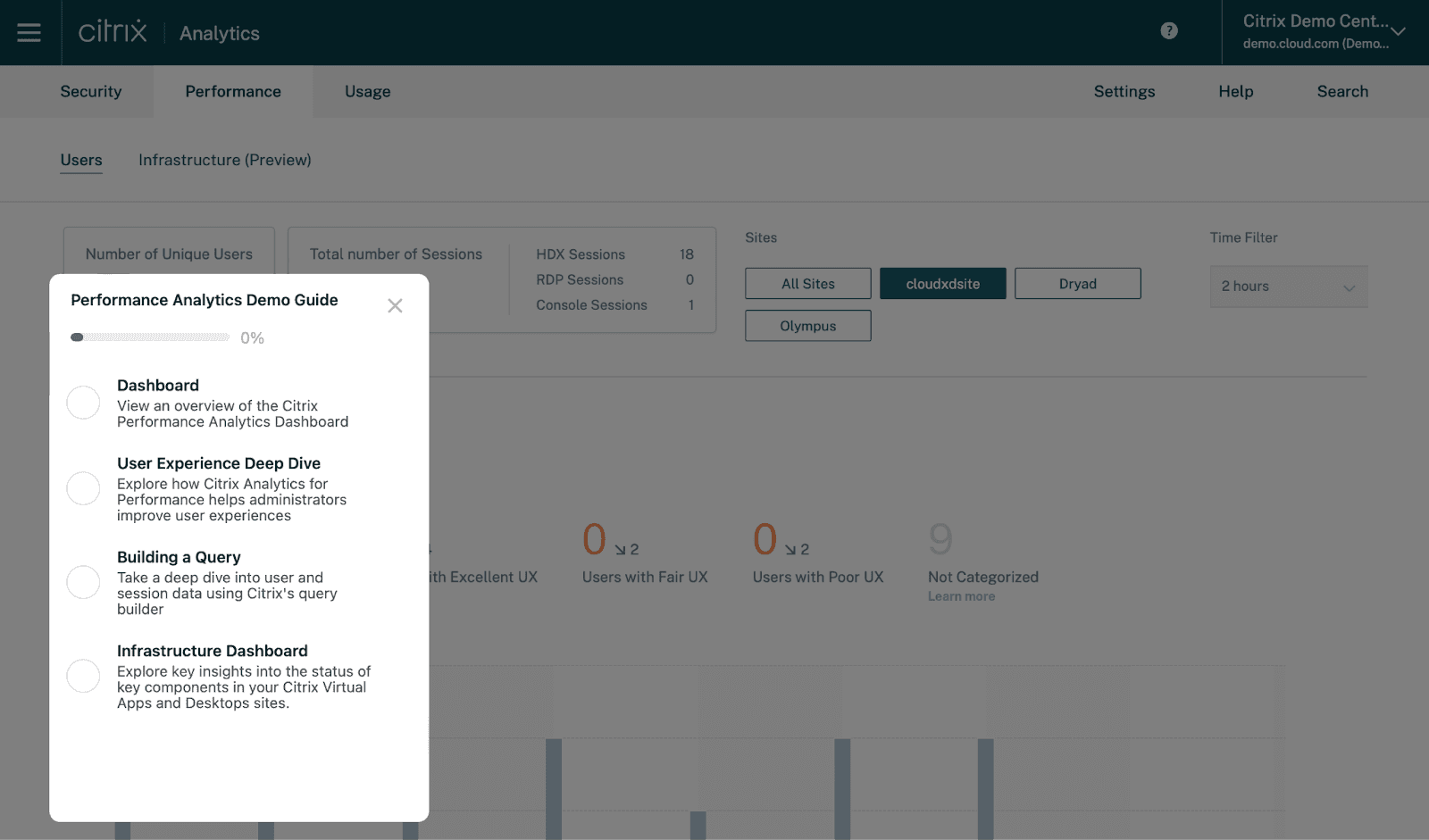The height and width of the screenshot is (840, 1429).
Task: Click the Console Sessions row
Action: [x=614, y=305]
